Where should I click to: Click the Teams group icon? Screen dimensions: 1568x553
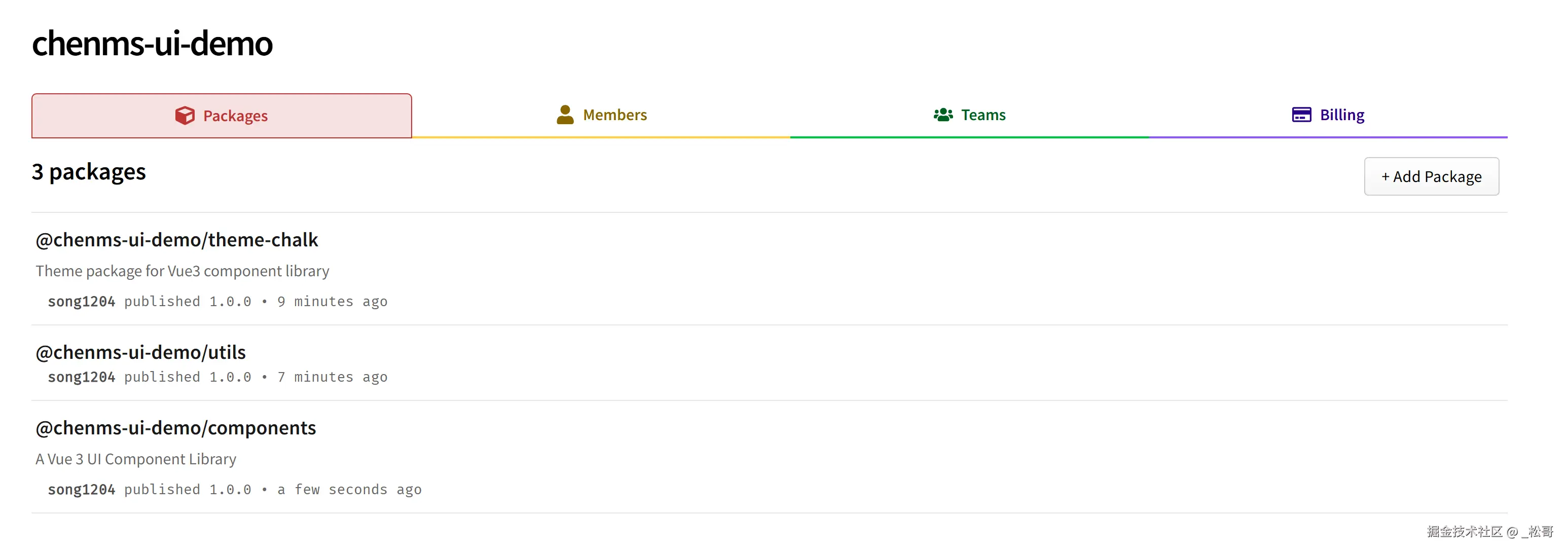pyautogui.click(x=943, y=115)
